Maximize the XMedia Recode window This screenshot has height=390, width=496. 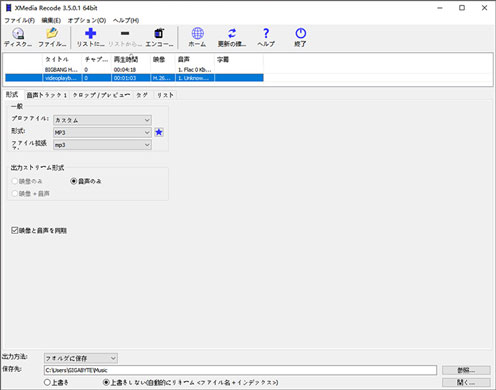[462, 8]
